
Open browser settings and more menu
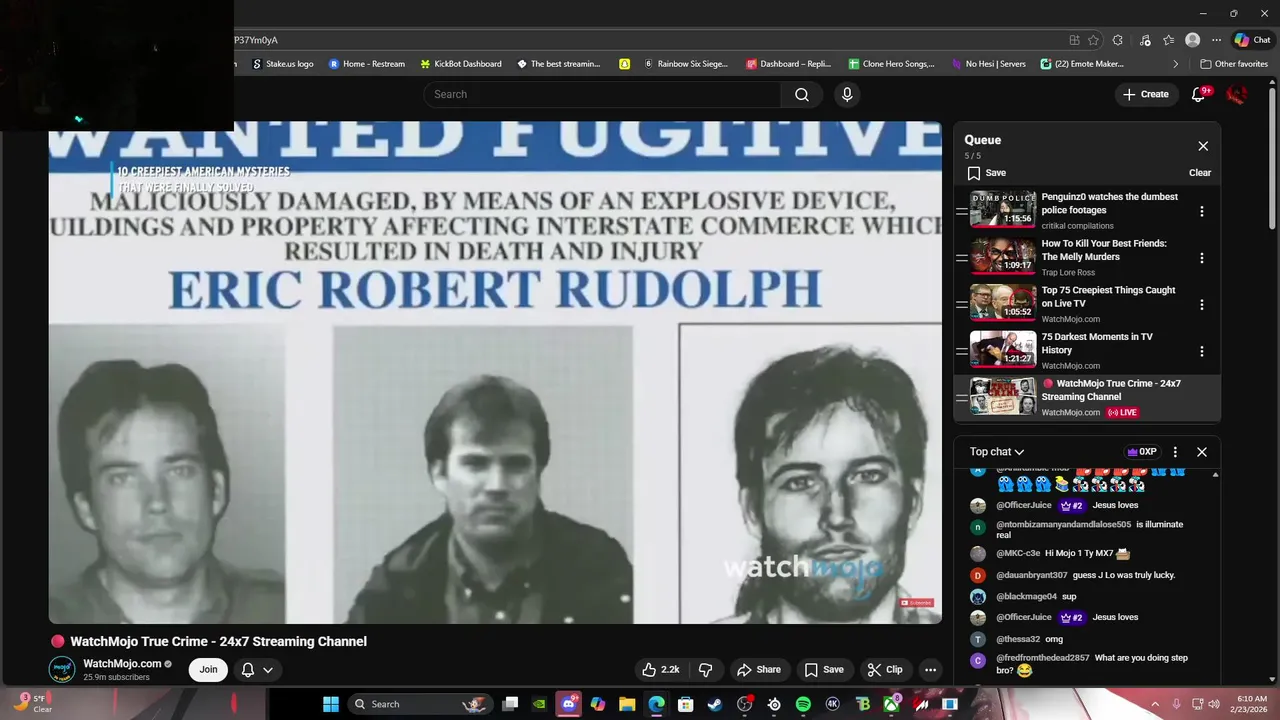pos(1217,40)
